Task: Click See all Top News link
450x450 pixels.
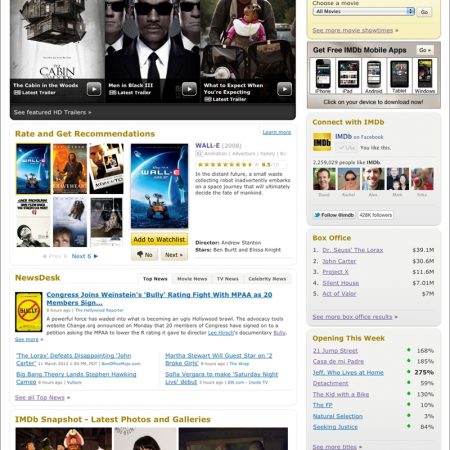Action: [x=40, y=397]
